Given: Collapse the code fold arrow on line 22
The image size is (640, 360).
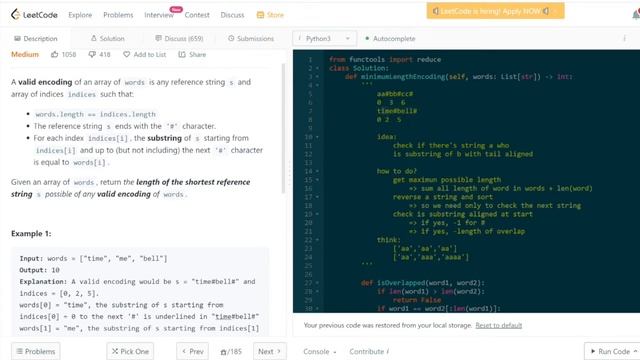Looking at the screenshot, I should (318, 240).
